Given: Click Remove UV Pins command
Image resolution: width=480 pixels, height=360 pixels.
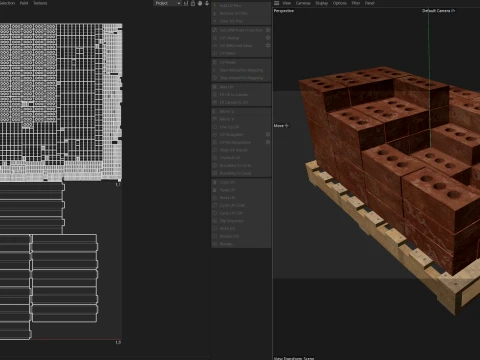Looking at the screenshot, I should click(241, 13).
